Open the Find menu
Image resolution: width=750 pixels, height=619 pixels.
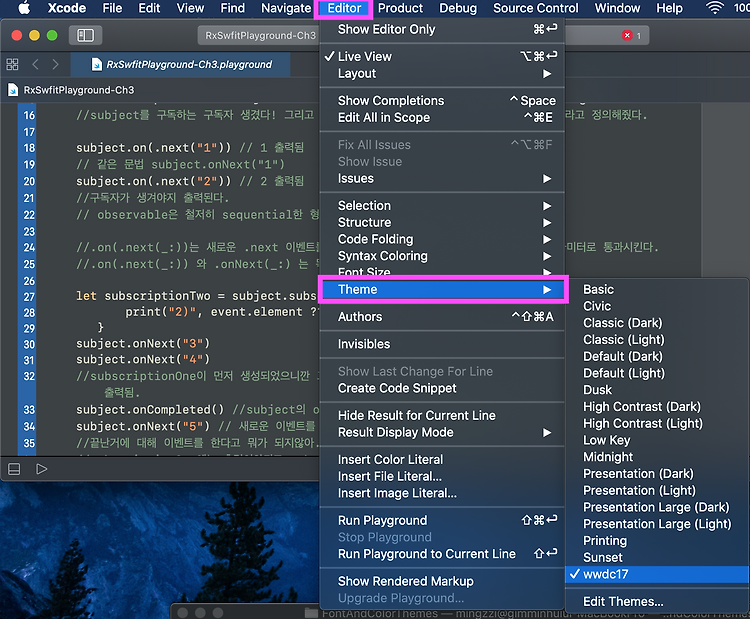click(232, 8)
